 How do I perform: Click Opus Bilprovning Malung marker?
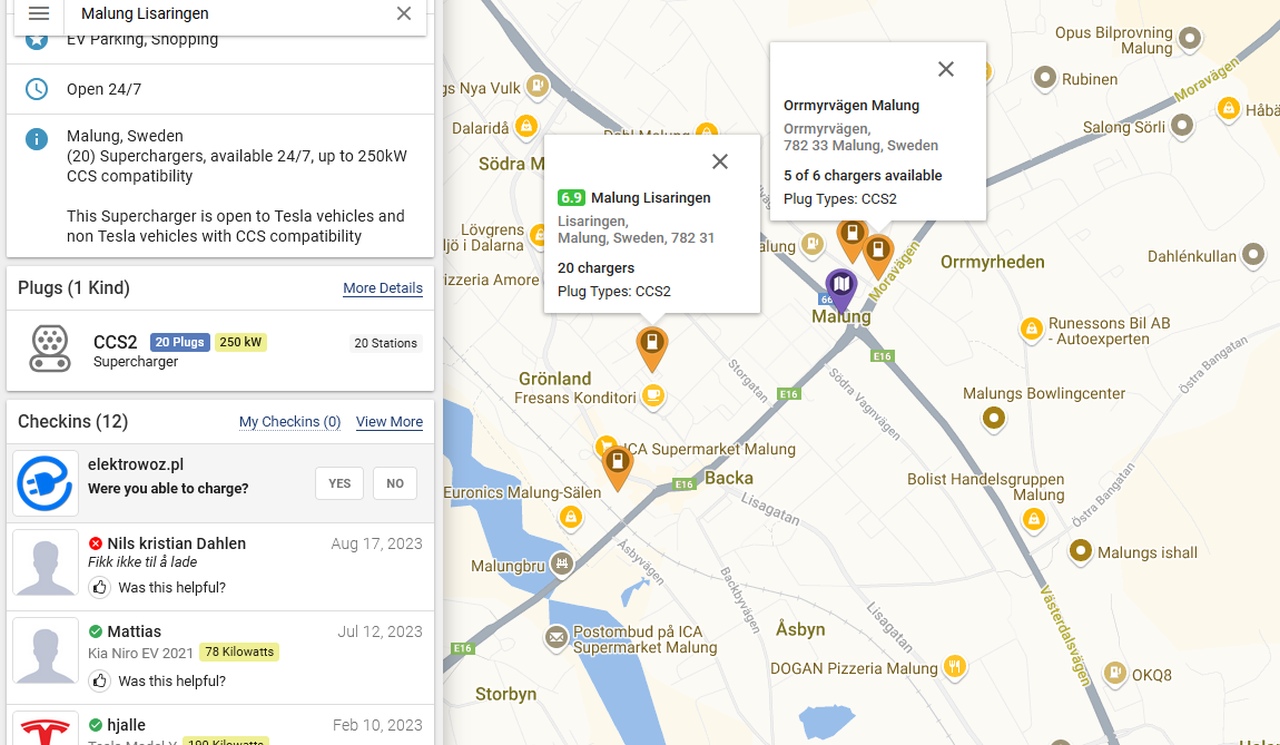(x=1190, y=39)
